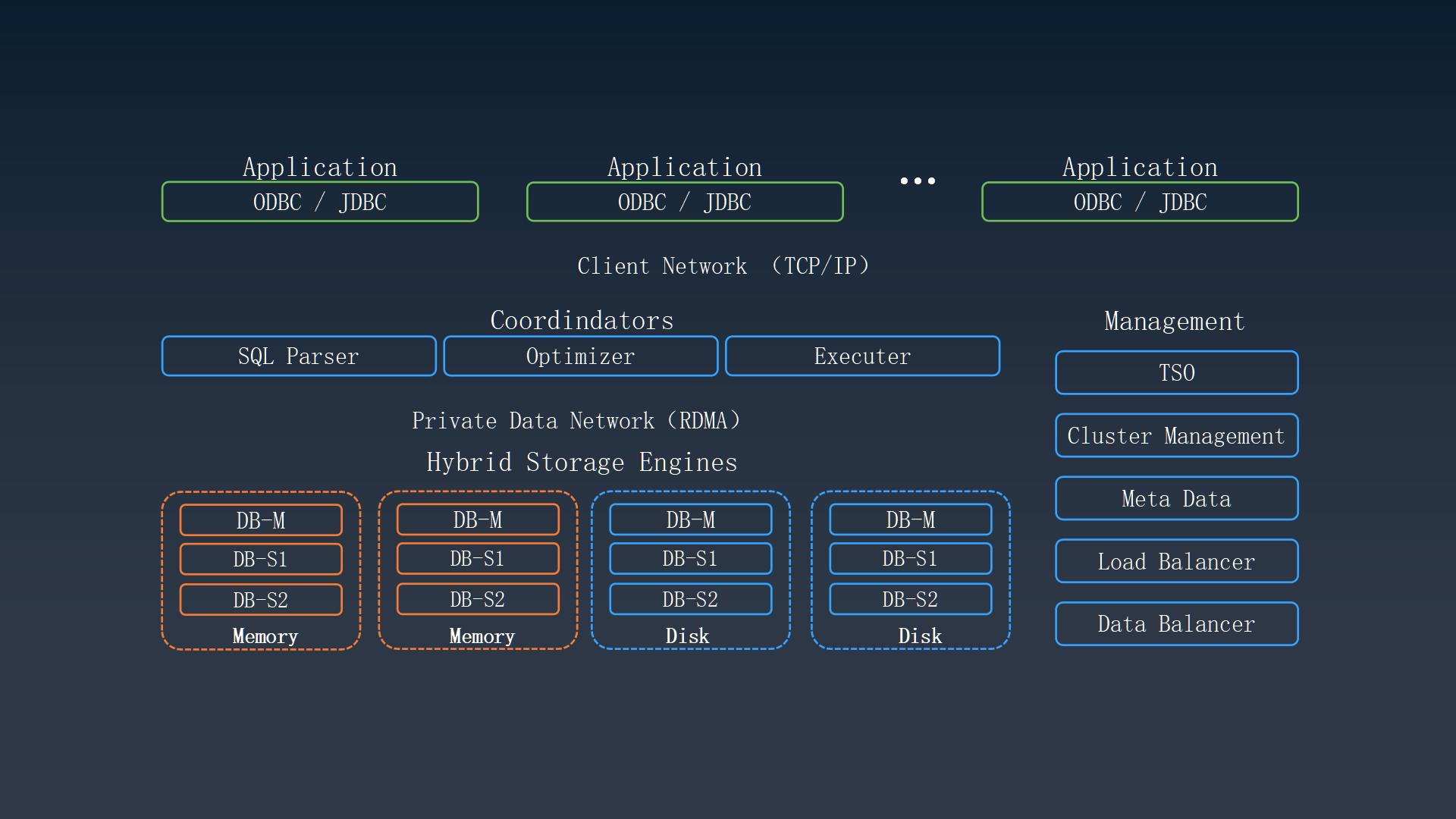Select DB-S1 in first Disk group
Viewport: 1456px width, 819px height.
pyautogui.click(x=690, y=559)
